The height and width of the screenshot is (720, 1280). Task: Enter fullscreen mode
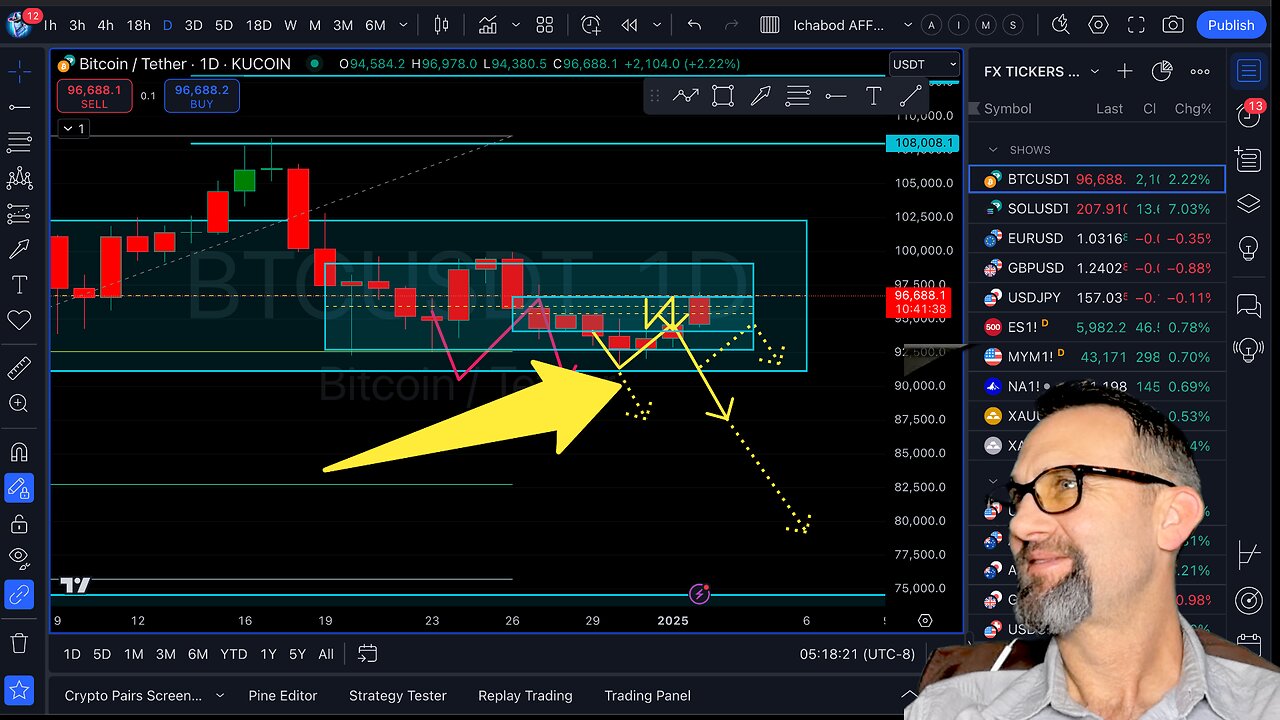pos(1136,25)
